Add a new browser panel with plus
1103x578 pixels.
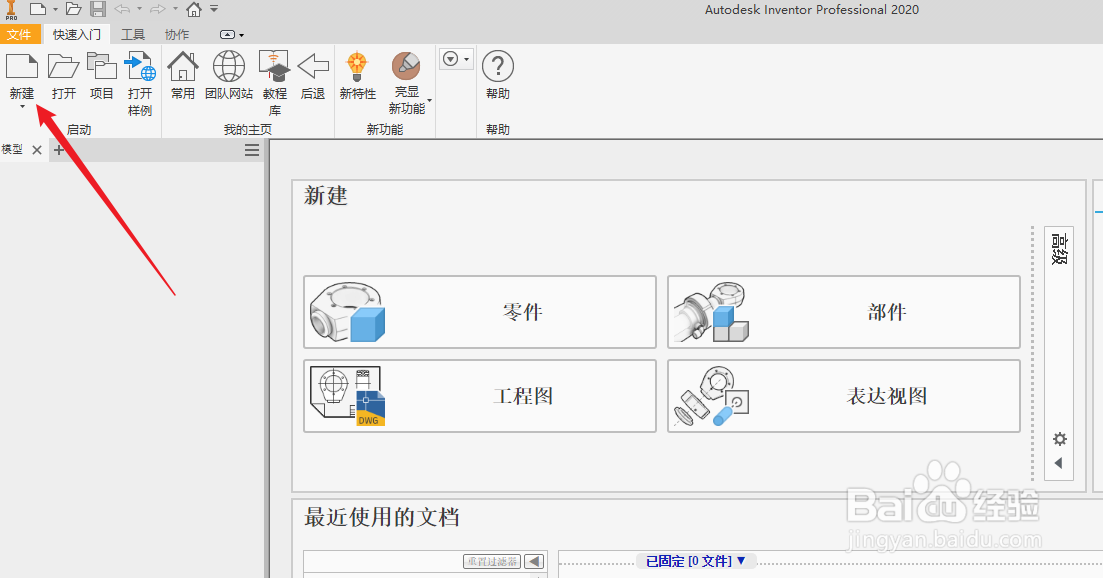[x=58, y=150]
